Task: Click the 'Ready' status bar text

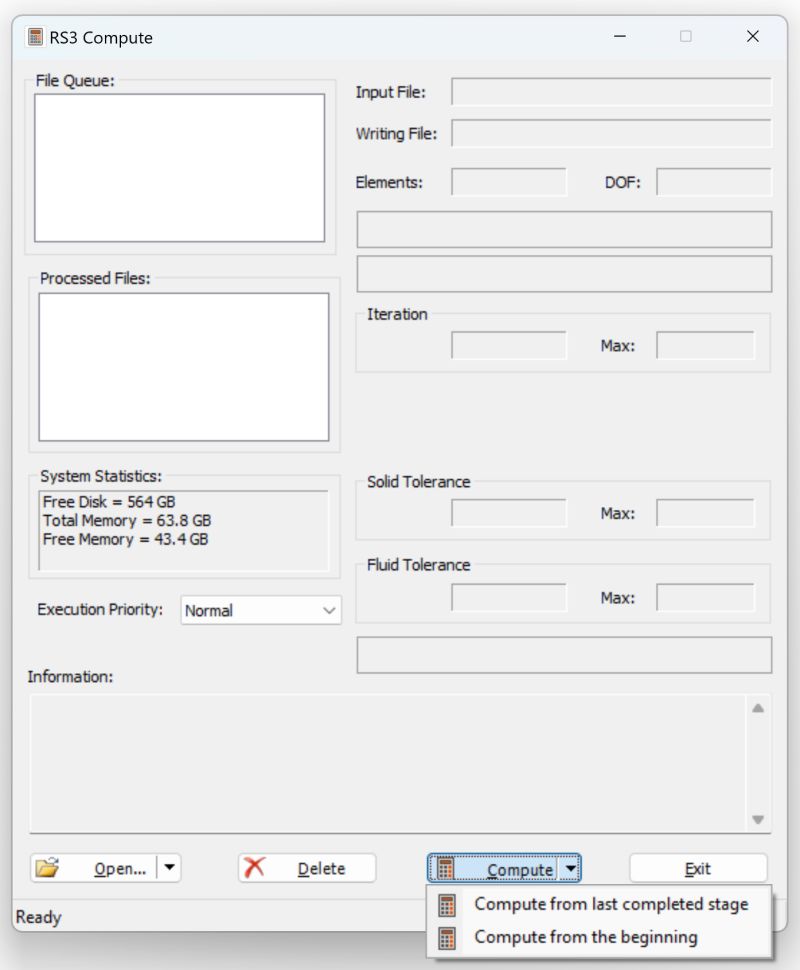Action: coord(38,917)
